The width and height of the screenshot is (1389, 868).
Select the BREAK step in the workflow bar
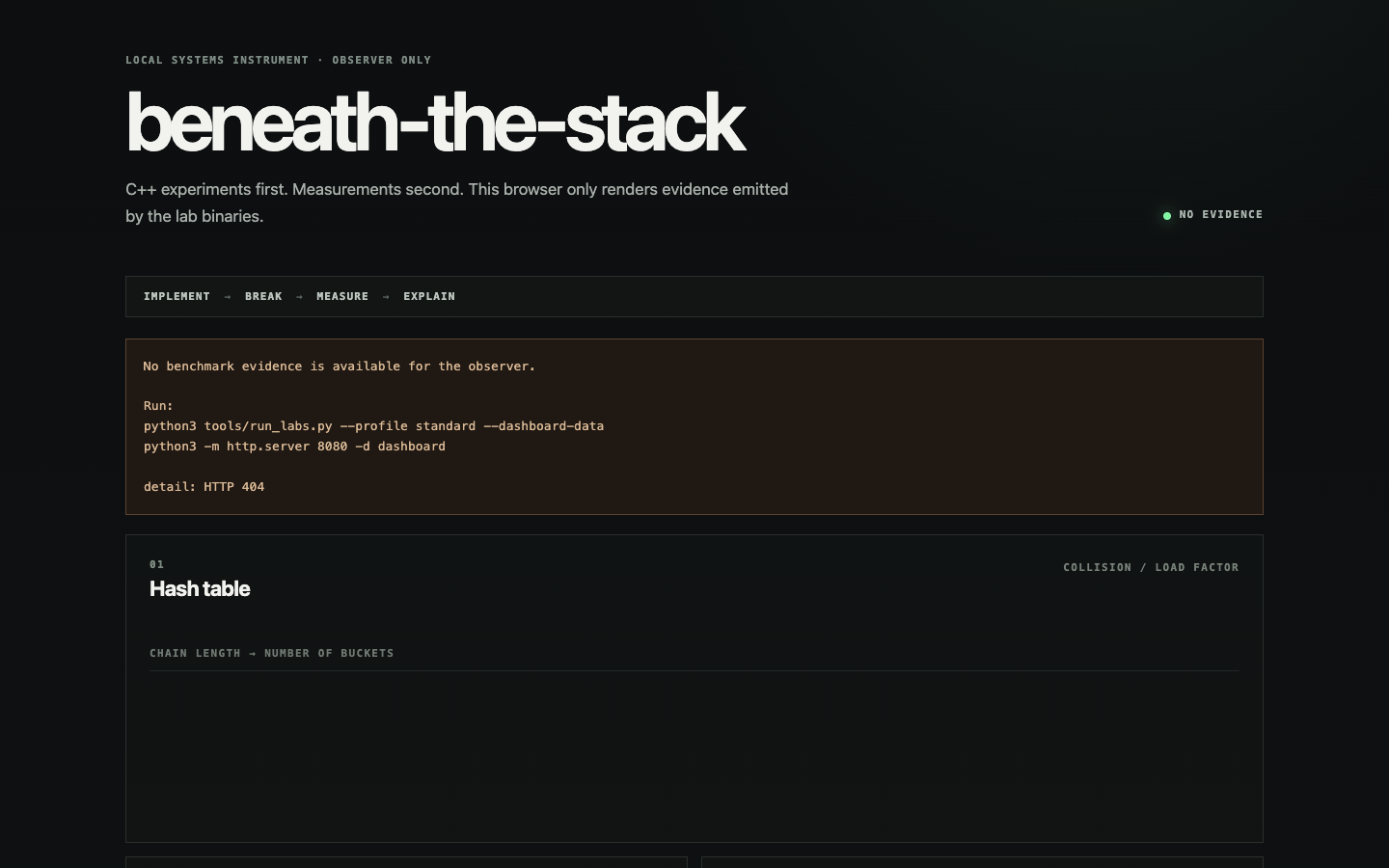[263, 296]
